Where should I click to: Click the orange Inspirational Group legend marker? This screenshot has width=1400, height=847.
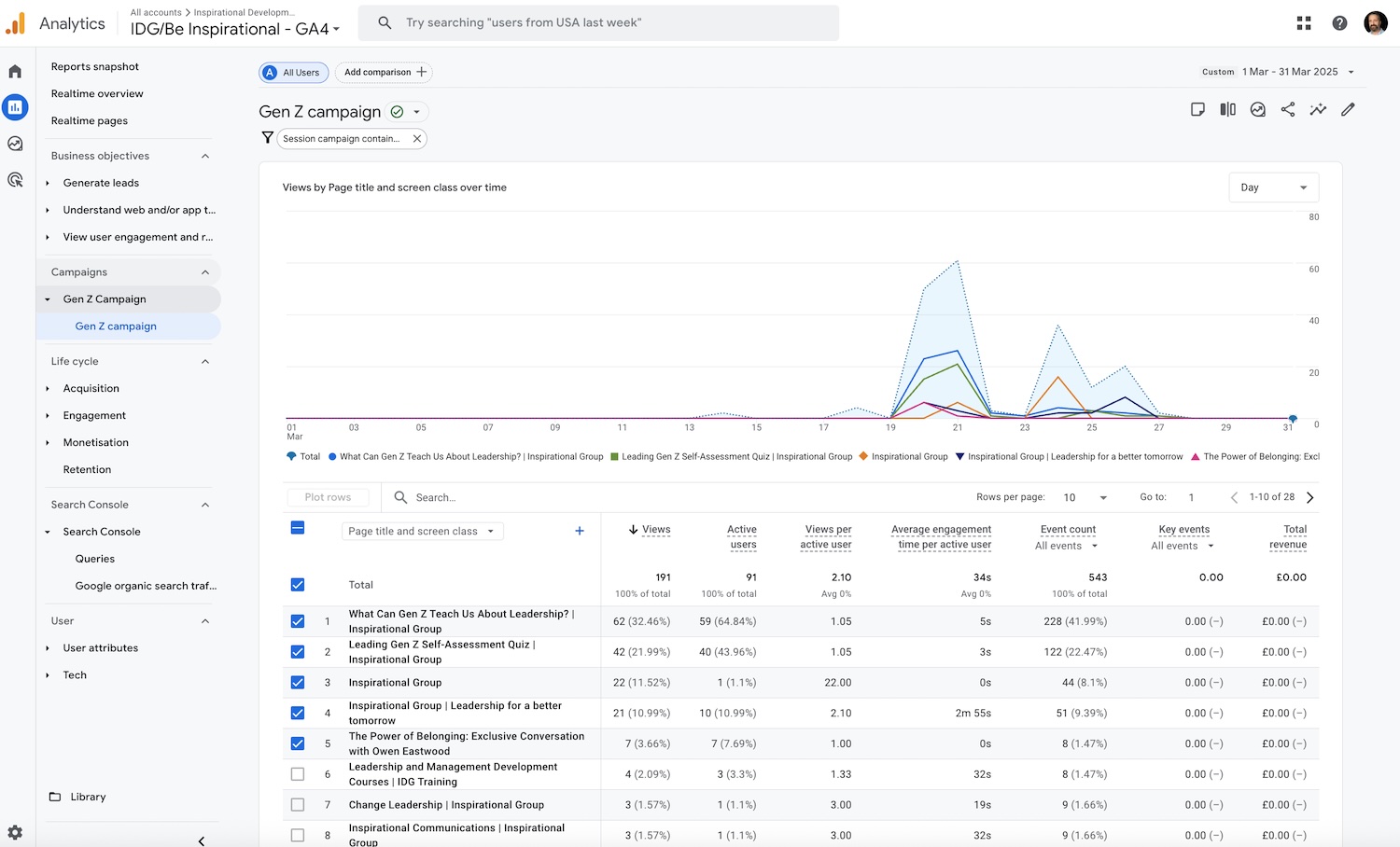click(863, 457)
